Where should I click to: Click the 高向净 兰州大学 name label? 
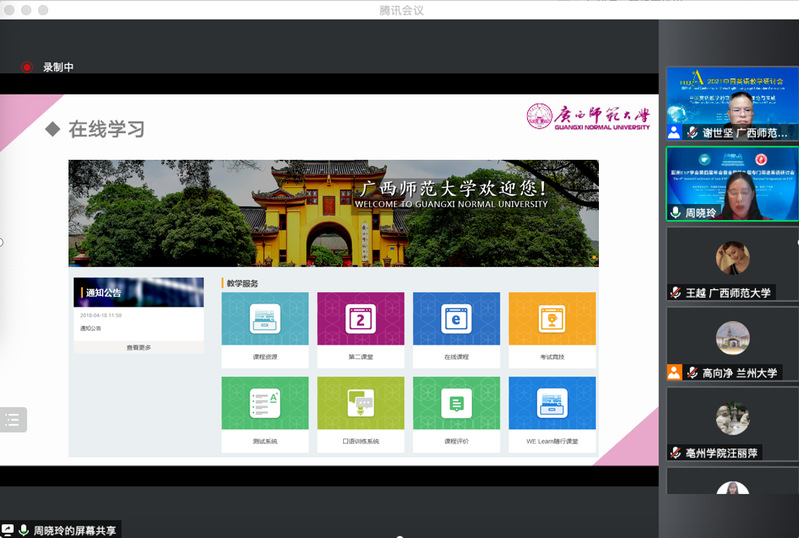point(740,373)
